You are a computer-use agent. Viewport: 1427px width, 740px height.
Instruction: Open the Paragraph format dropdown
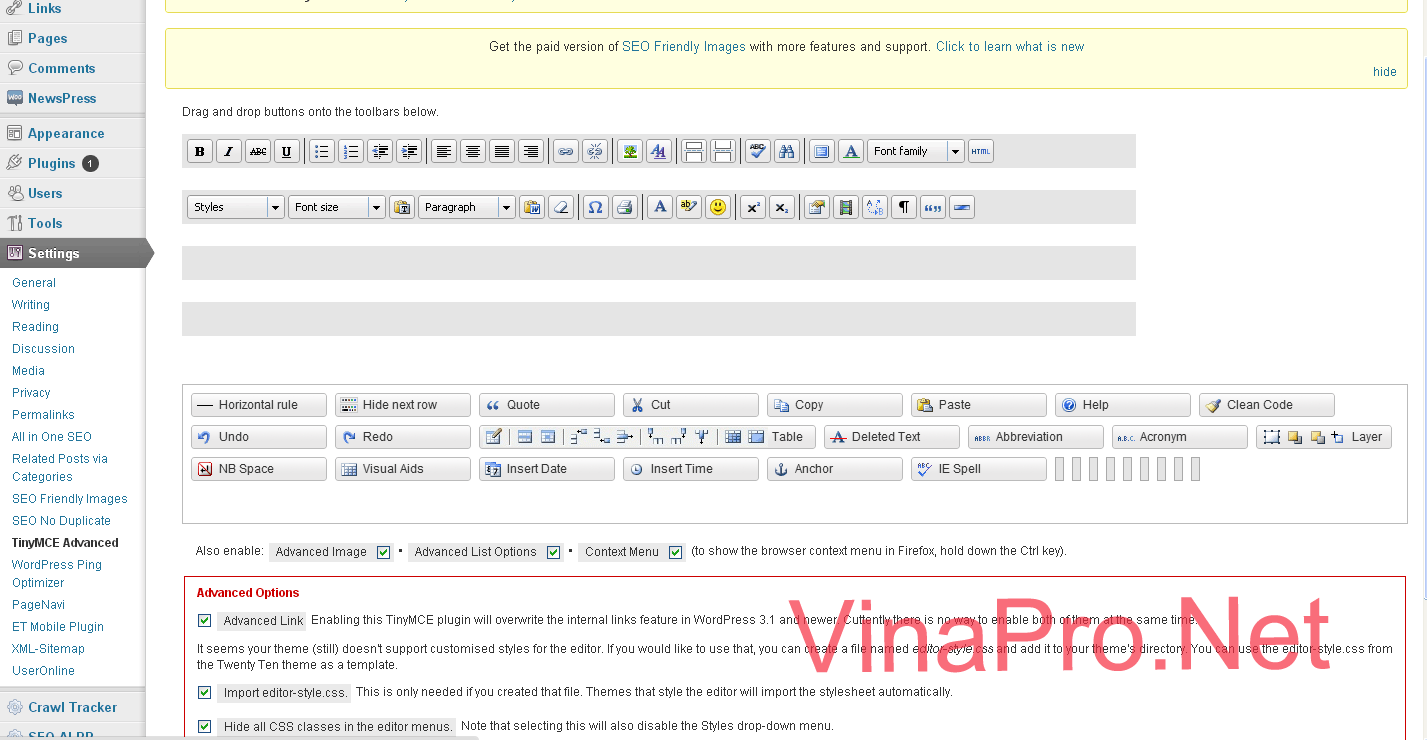pos(506,208)
